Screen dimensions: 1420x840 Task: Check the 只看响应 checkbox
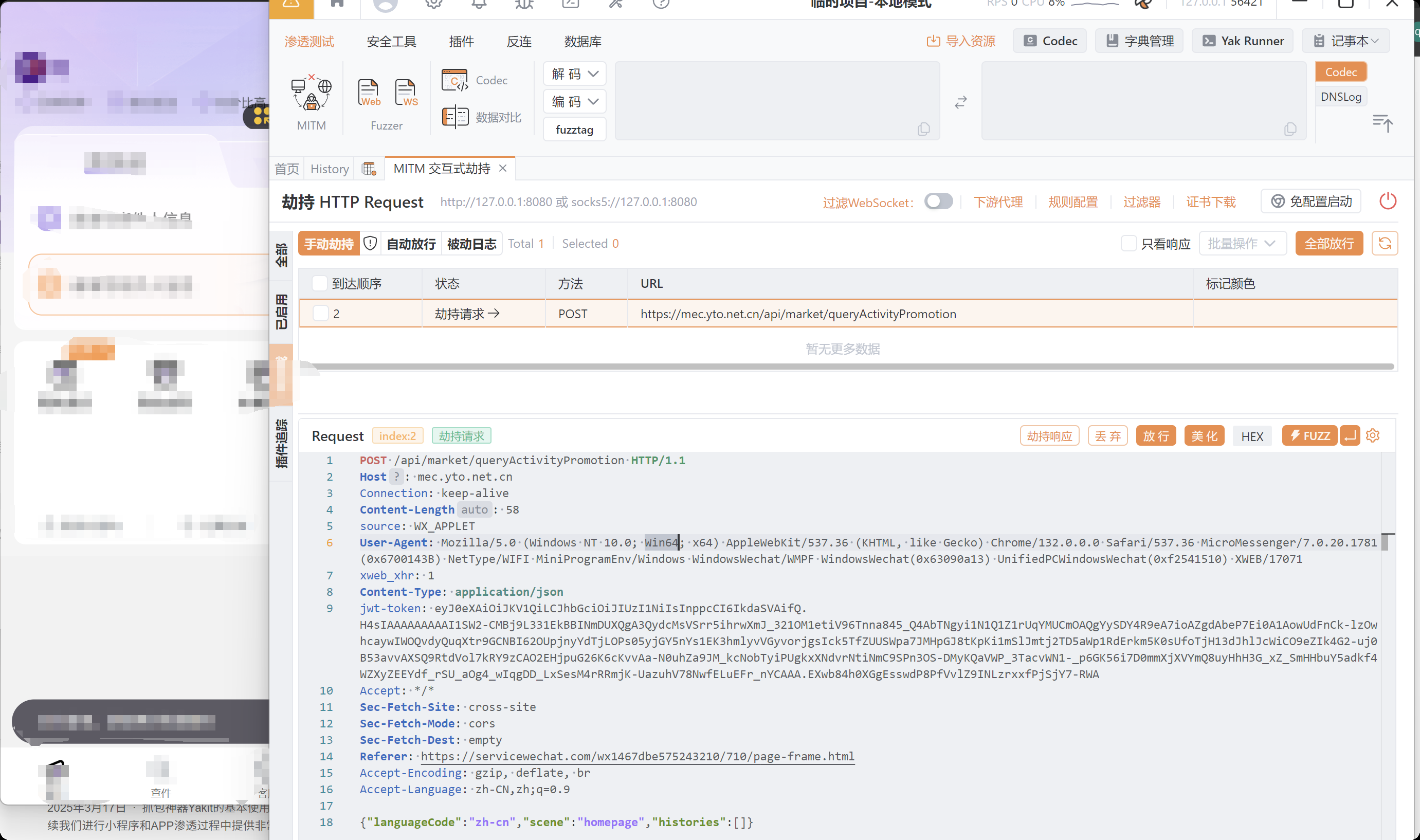(x=1128, y=243)
